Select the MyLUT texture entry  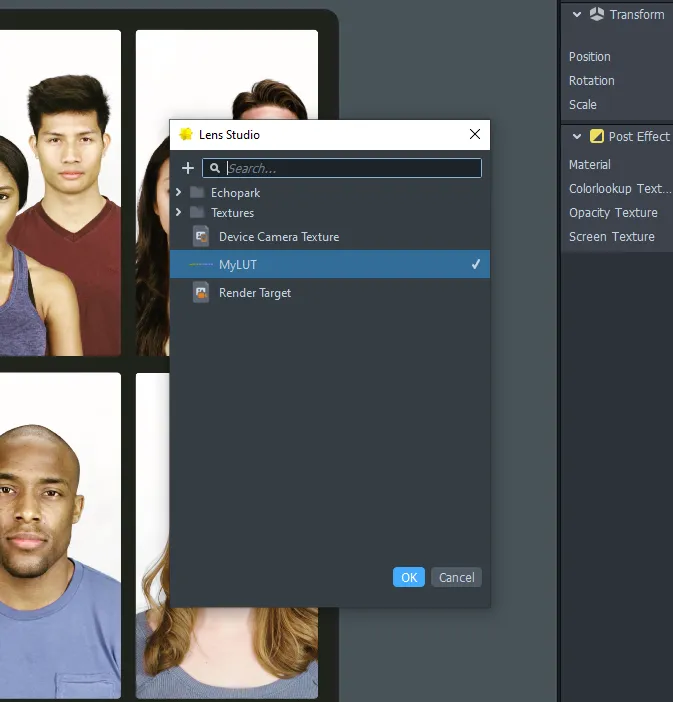[330, 264]
